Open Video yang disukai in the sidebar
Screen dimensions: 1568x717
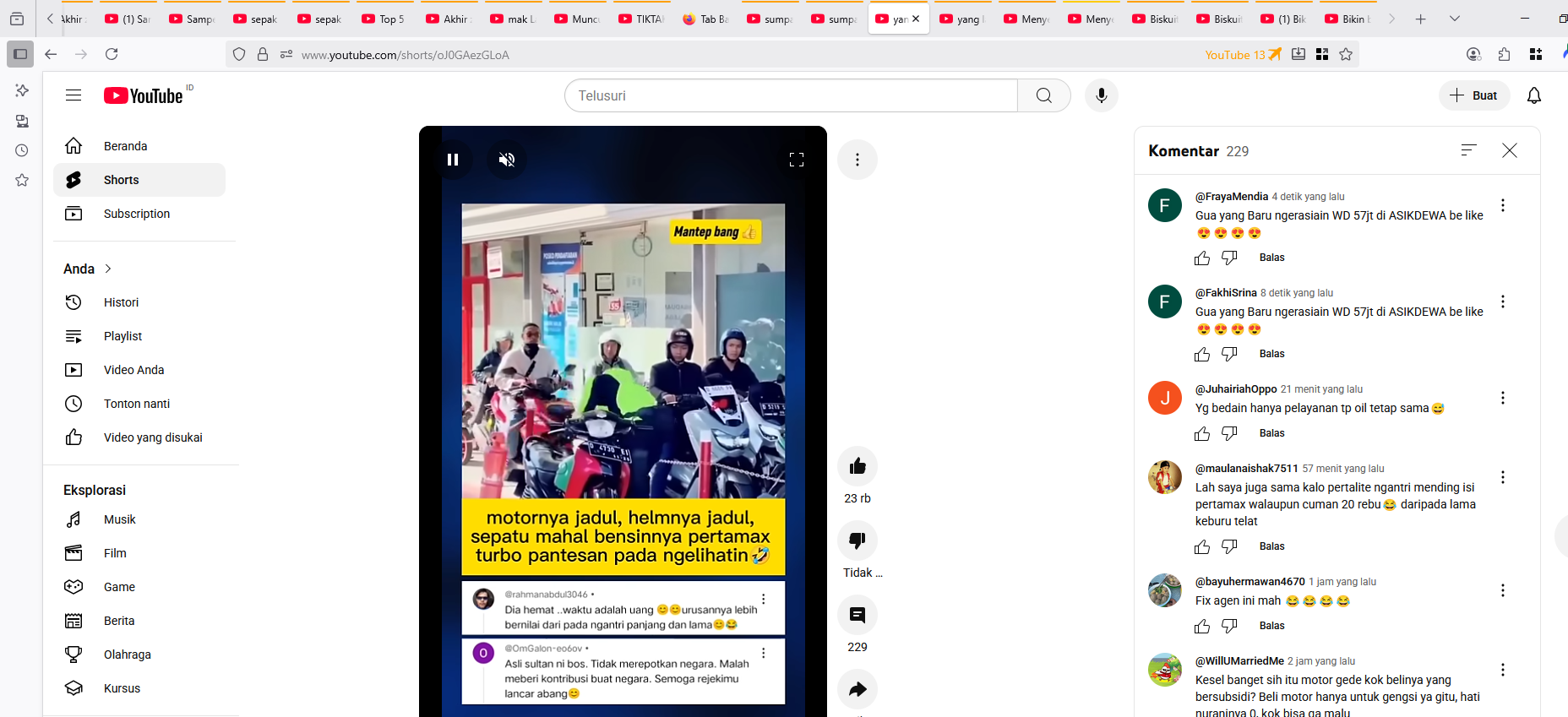139,437
